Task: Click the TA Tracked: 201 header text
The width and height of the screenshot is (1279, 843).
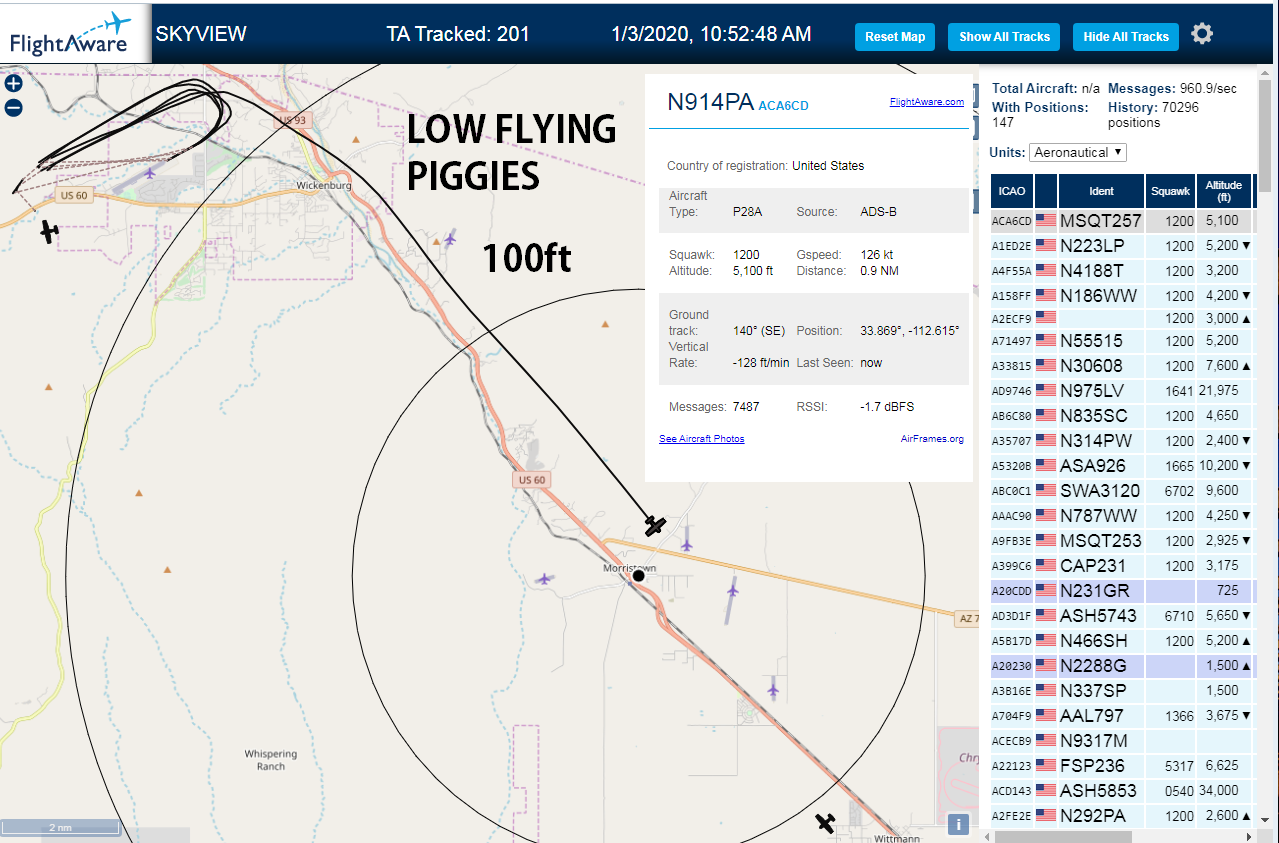Action: 458,34
